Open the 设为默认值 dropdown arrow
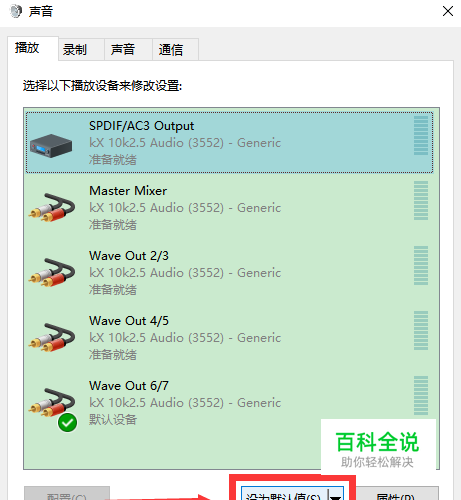461x500 pixels. click(336, 496)
